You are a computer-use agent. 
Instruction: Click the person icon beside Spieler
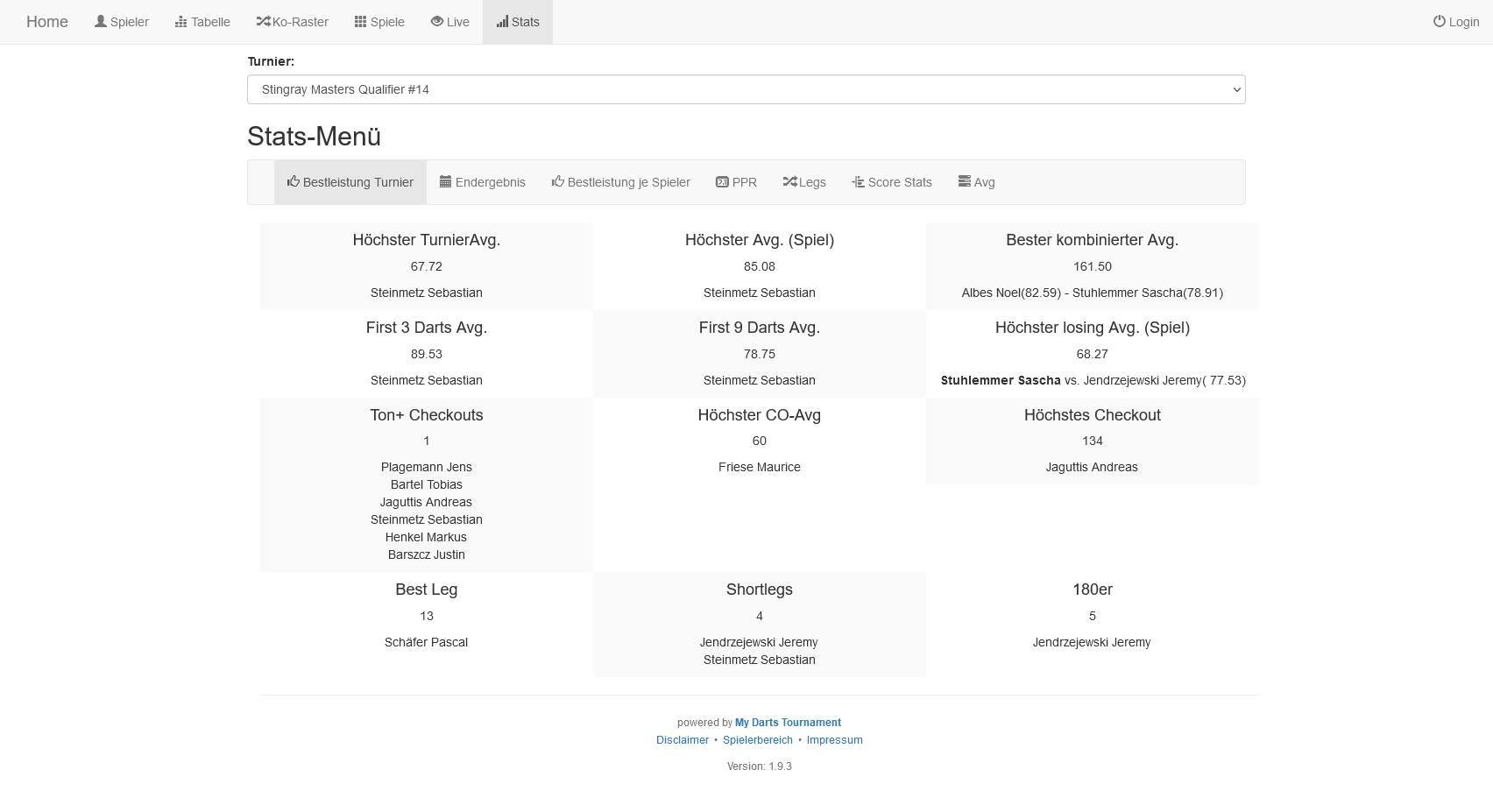(101, 21)
